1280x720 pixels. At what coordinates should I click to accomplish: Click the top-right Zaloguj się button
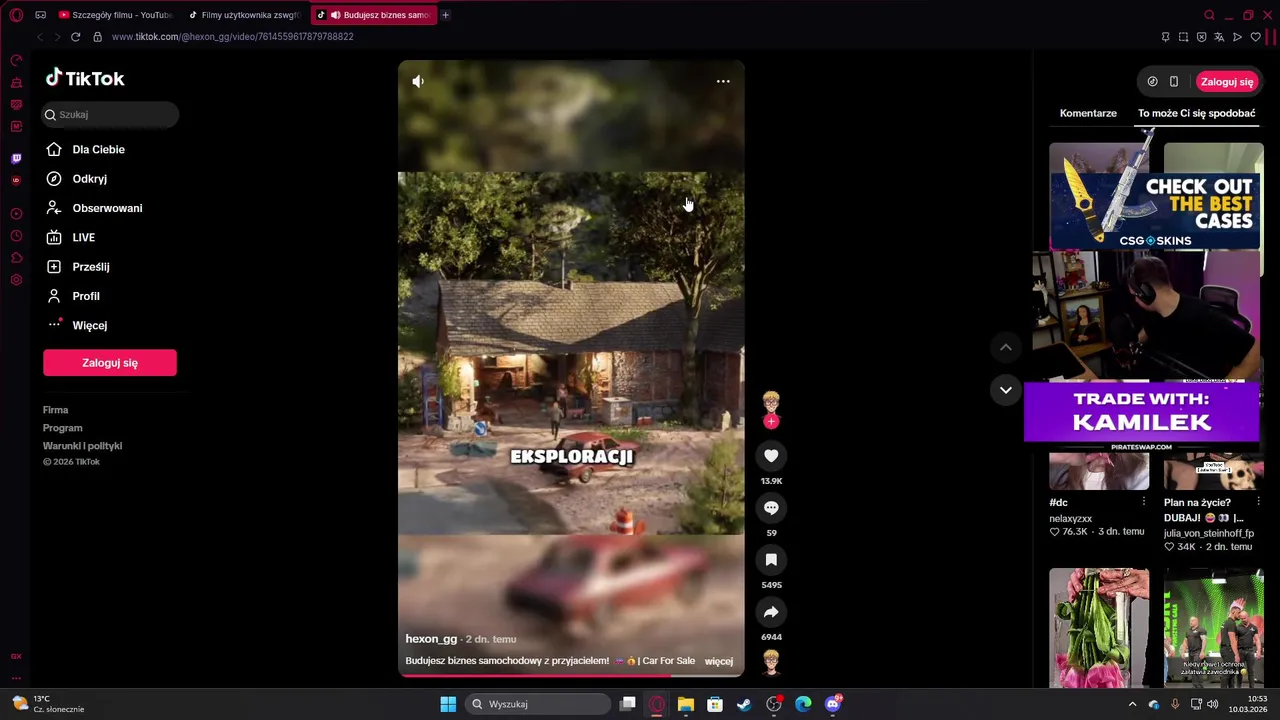pyautogui.click(x=1227, y=82)
